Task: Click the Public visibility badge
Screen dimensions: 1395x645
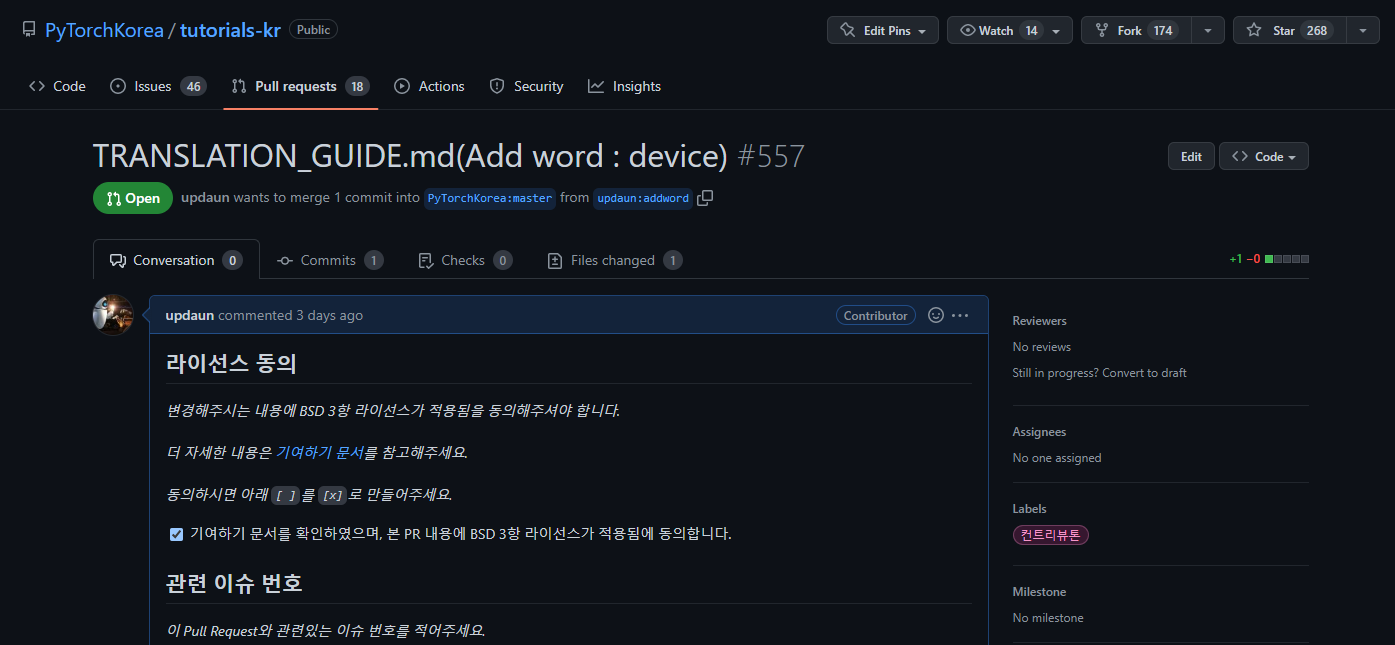Action: coord(313,30)
